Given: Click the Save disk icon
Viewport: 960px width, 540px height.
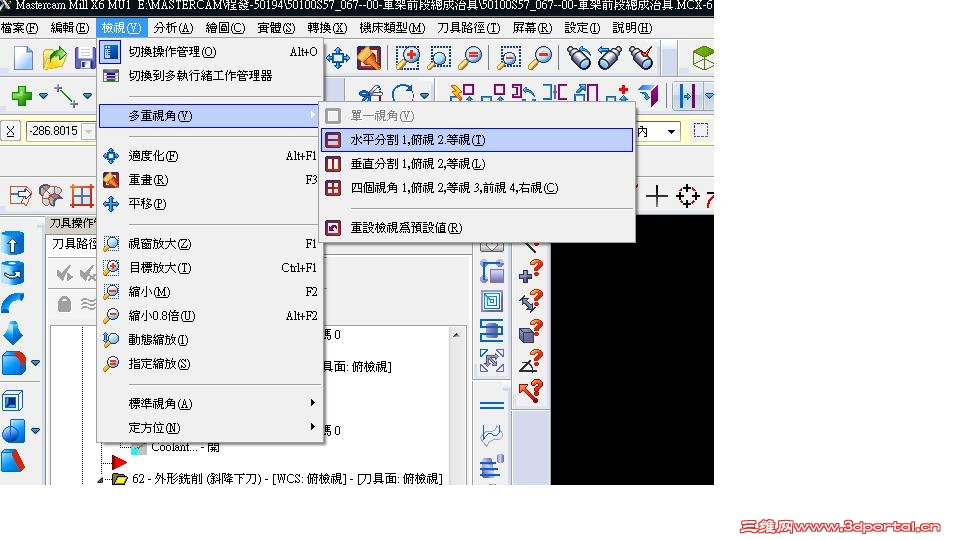Looking at the screenshot, I should click(84, 58).
